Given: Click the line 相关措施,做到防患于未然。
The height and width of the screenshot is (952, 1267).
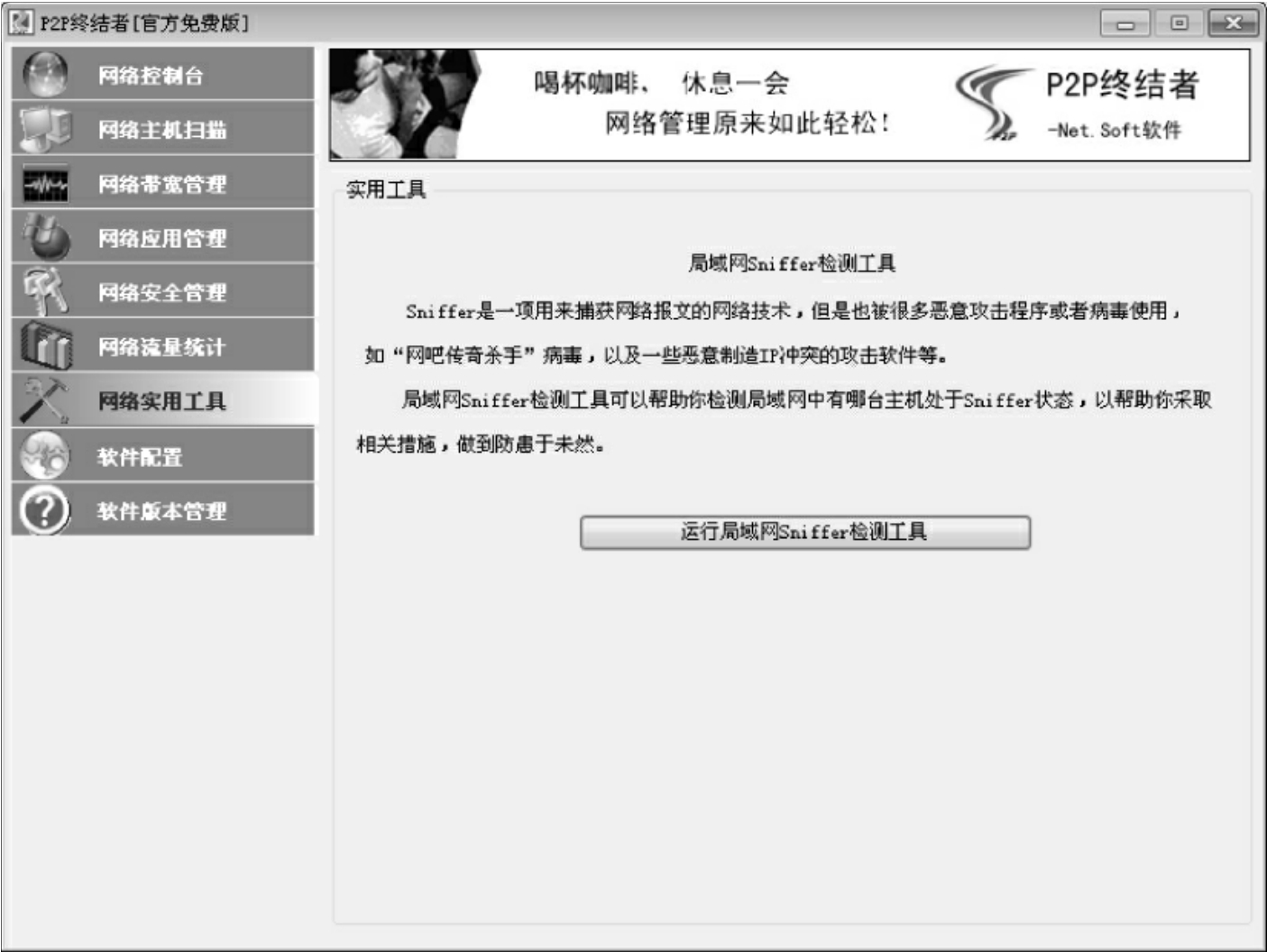Looking at the screenshot, I should pyautogui.click(x=480, y=444).
